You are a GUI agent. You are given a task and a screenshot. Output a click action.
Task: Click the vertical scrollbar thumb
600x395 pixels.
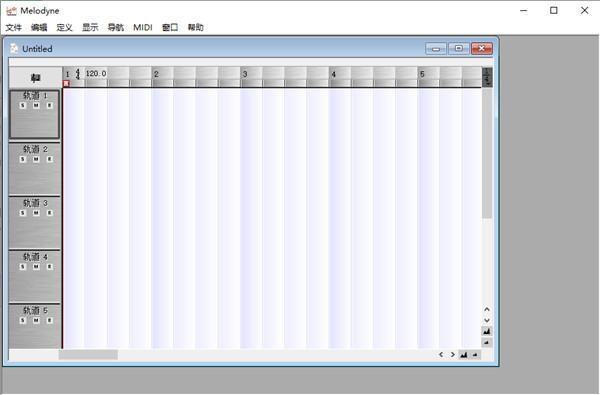click(487, 153)
